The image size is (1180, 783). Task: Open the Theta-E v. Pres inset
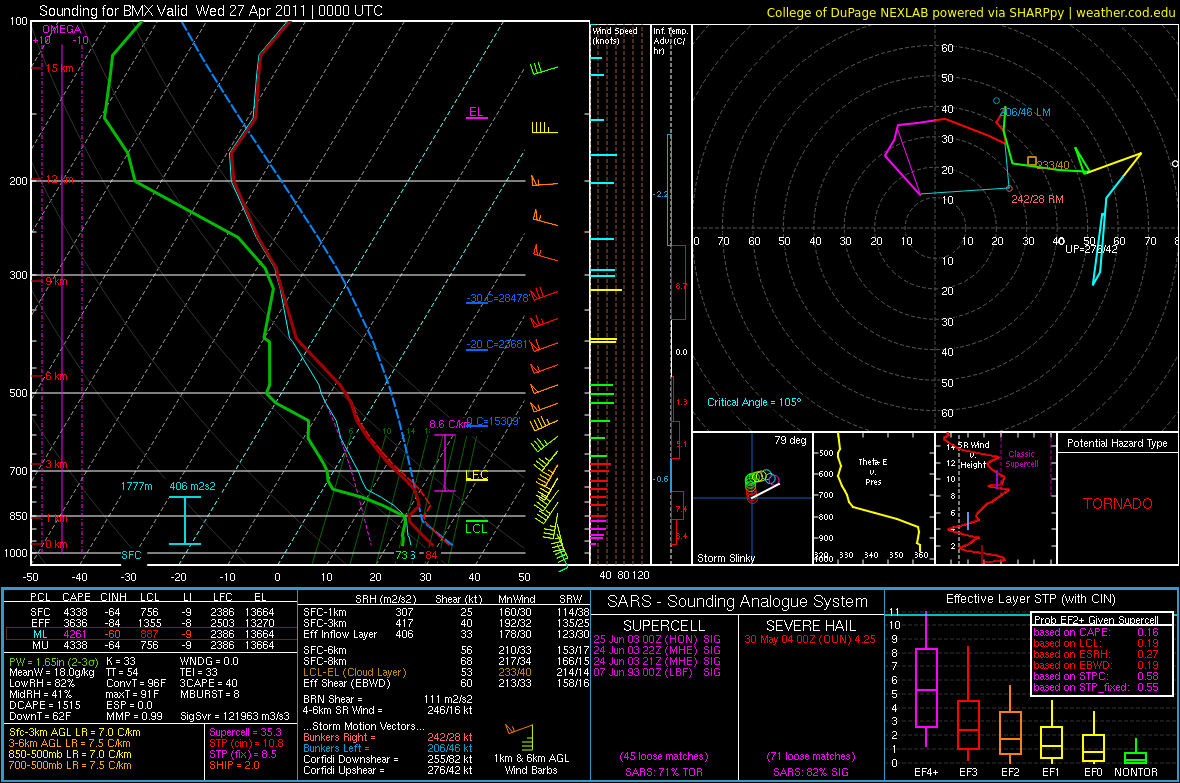pos(874,498)
